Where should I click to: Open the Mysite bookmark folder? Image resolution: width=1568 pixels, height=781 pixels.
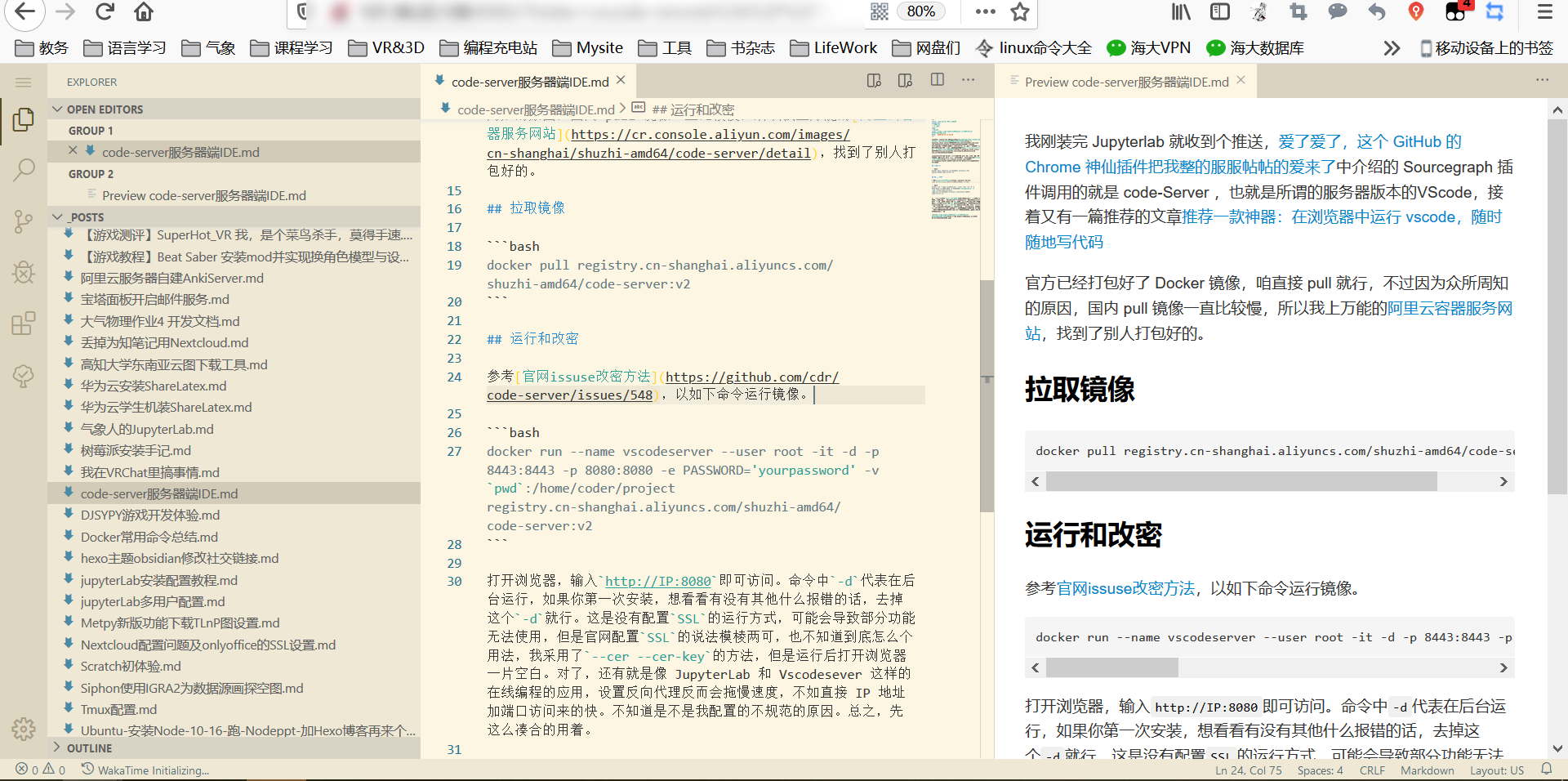pos(588,48)
